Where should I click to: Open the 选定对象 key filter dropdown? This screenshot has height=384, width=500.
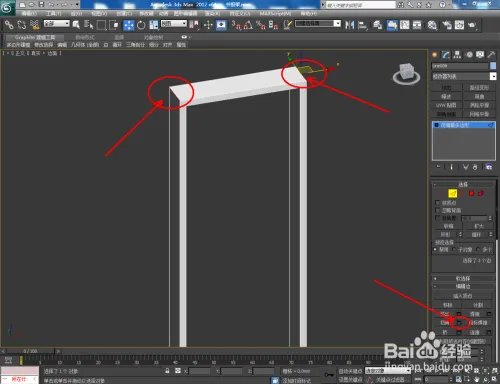387,371
